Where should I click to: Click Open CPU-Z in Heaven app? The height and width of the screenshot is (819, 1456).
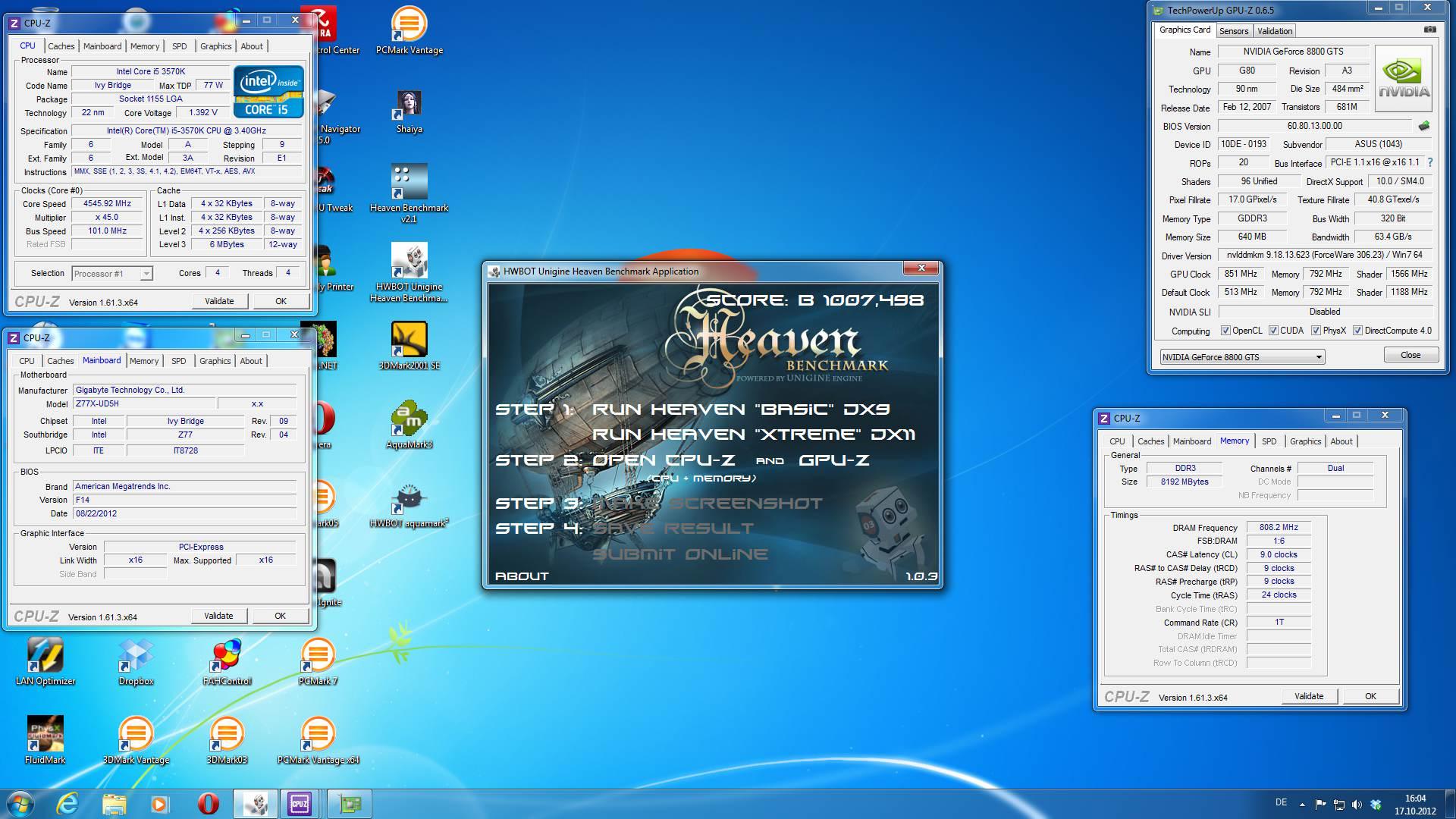664,460
